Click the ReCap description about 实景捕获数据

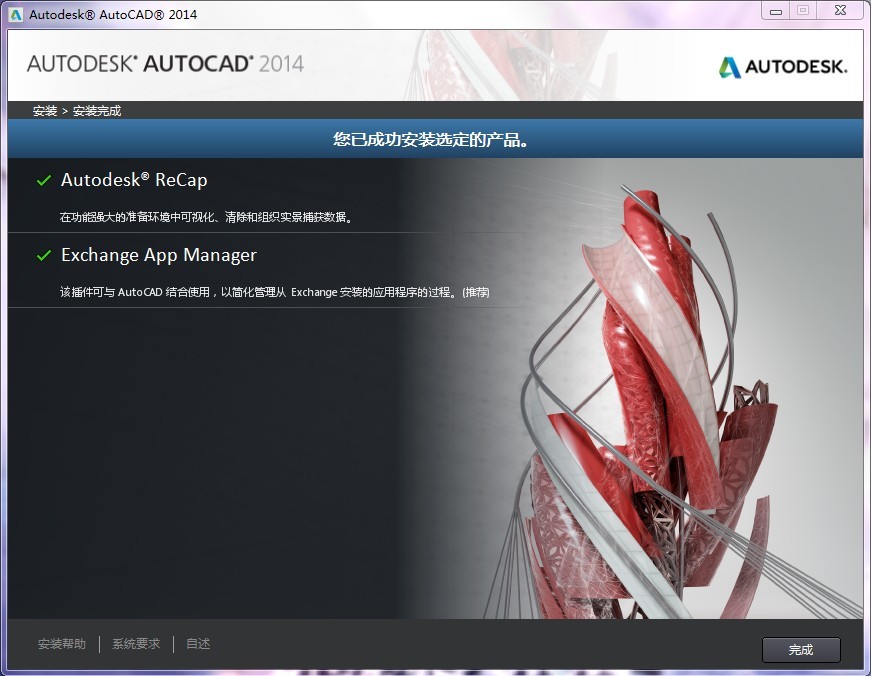[206, 217]
